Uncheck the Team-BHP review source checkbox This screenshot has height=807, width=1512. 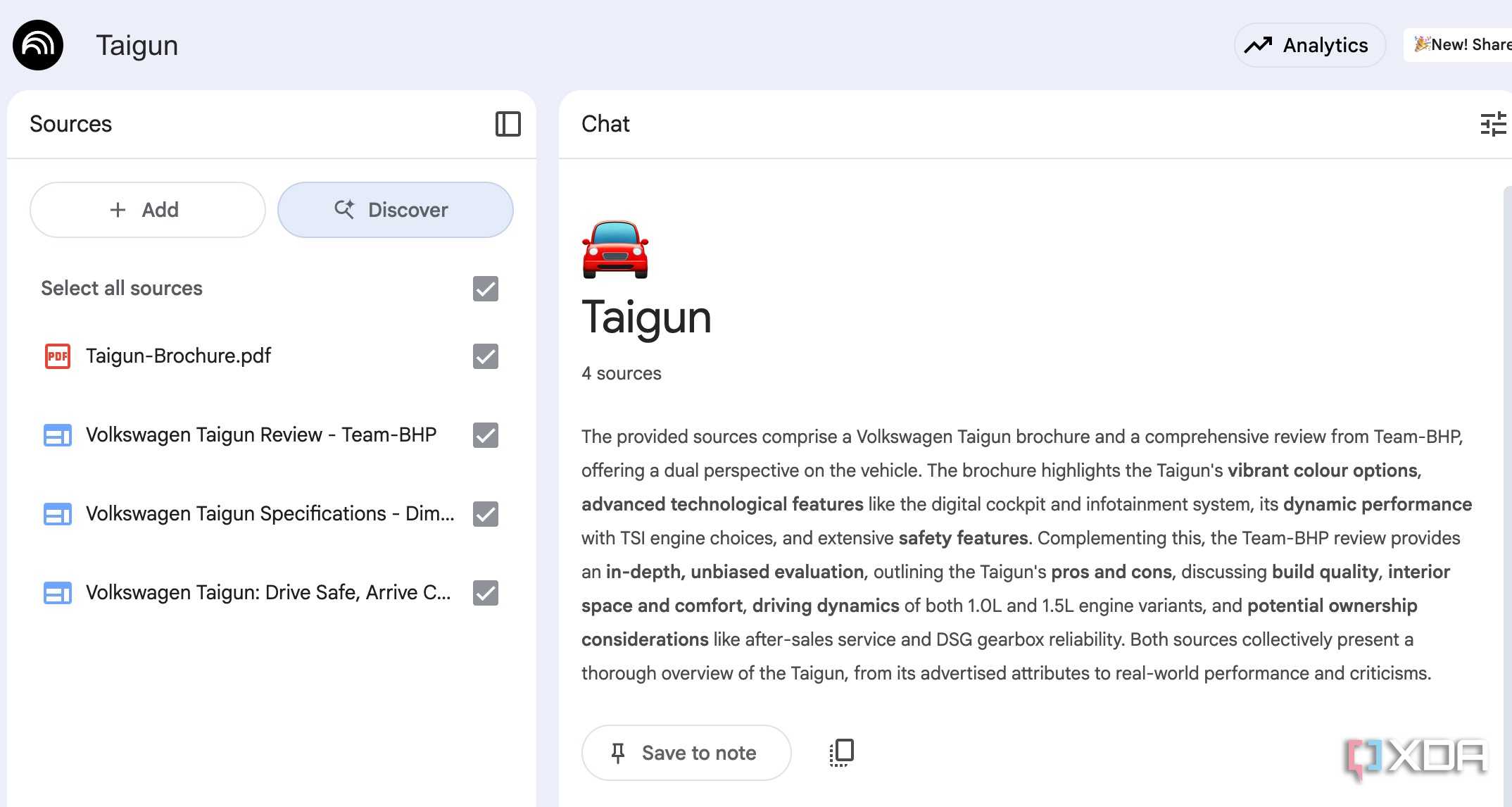point(486,435)
